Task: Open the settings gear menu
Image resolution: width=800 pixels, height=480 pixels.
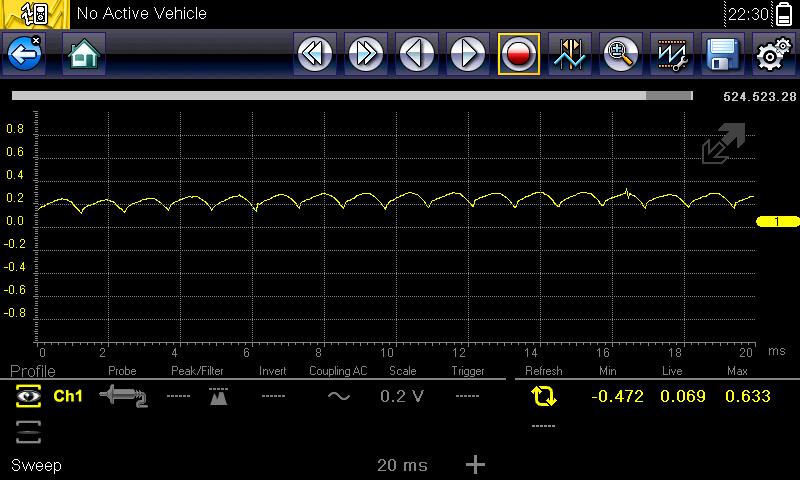Action: pos(772,54)
